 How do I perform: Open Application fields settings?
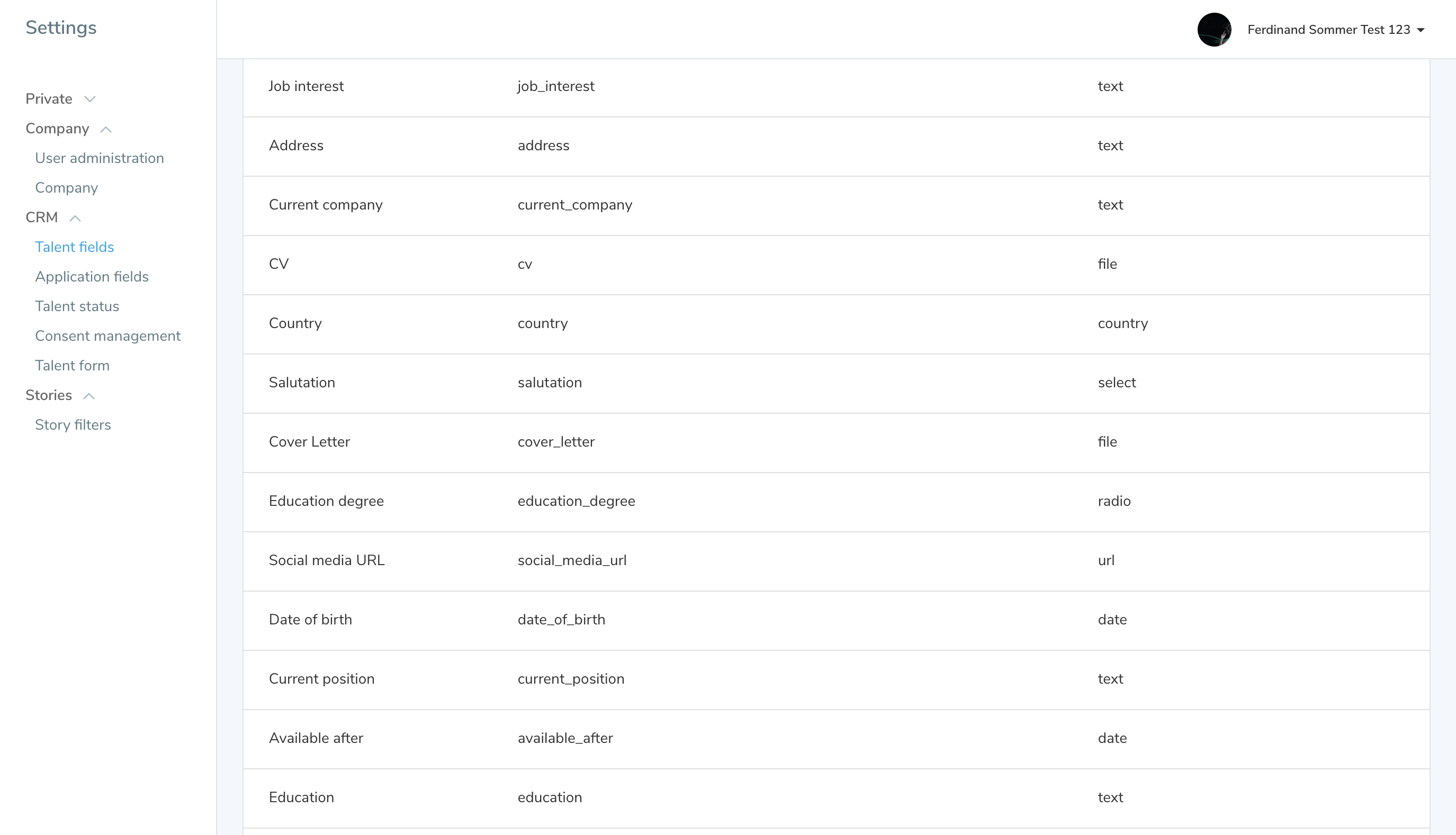pos(92,277)
